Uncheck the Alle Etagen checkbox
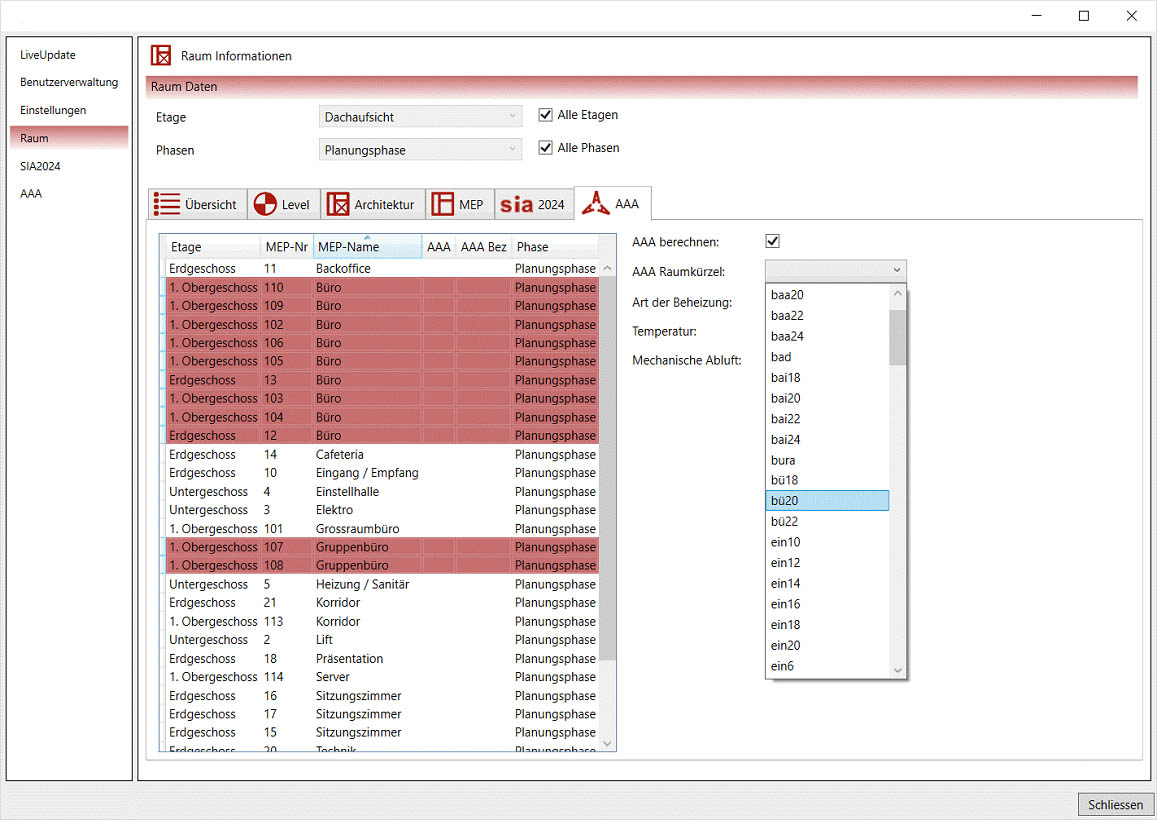 (546, 115)
